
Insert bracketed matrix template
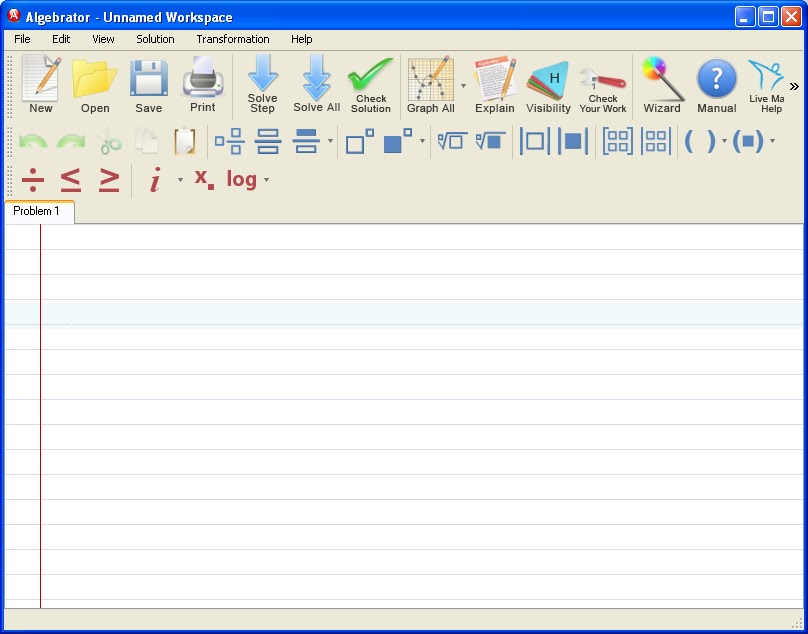pyautogui.click(x=618, y=141)
